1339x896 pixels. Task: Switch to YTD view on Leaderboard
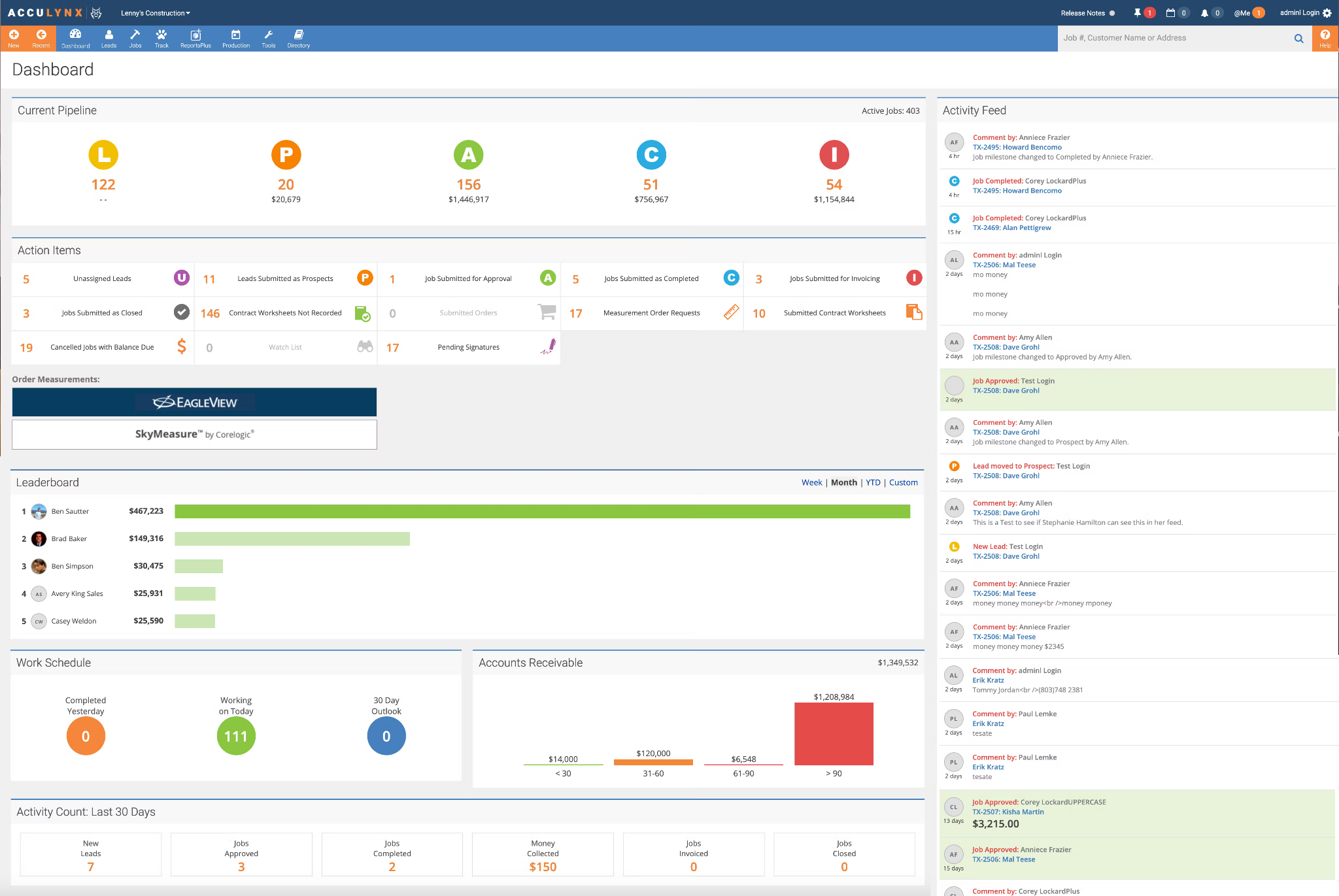point(871,482)
